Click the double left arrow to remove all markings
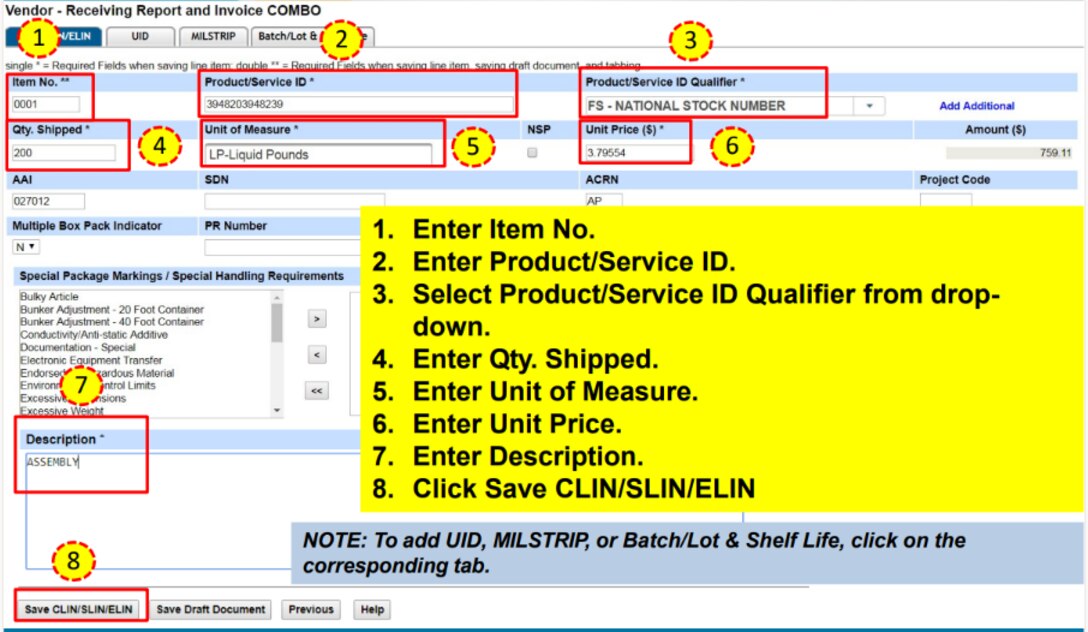This screenshot has width=1088, height=632. pyautogui.click(x=318, y=390)
